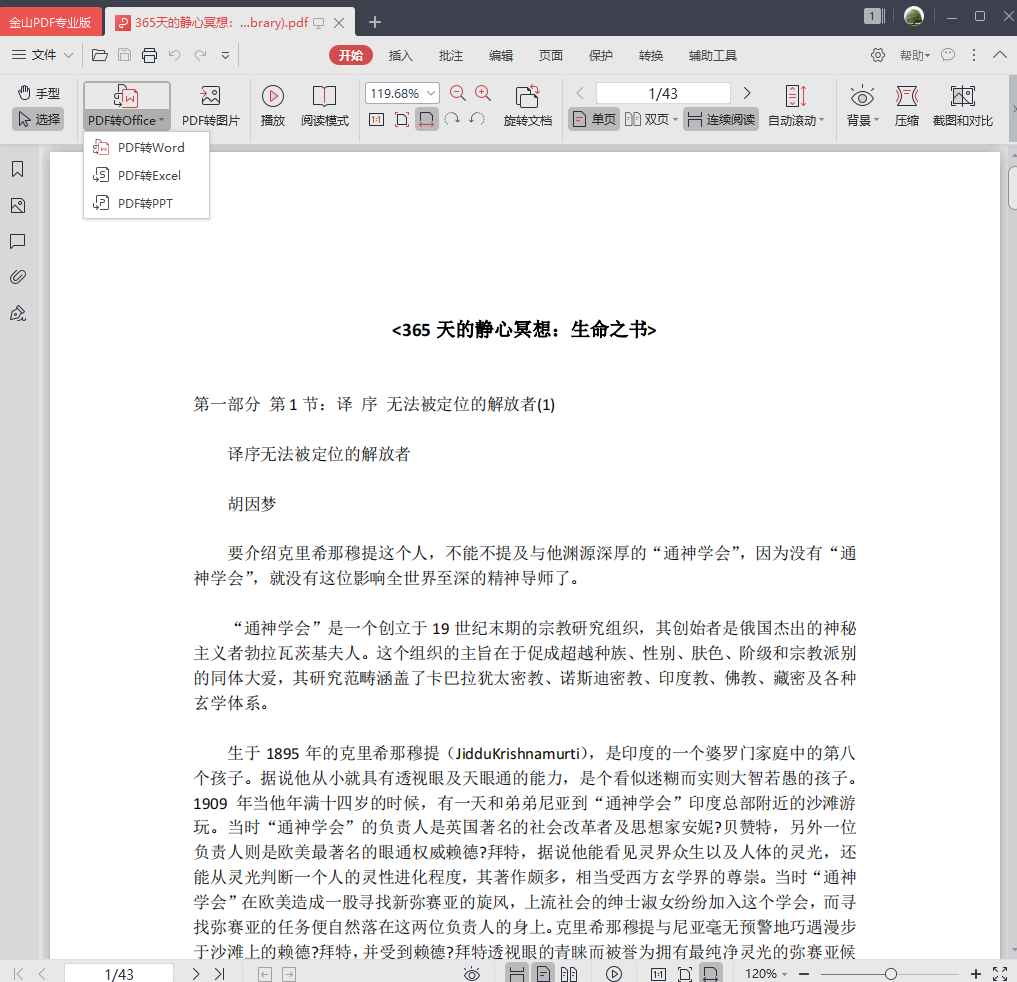Rotate the document with 旋转文档

[x=527, y=106]
